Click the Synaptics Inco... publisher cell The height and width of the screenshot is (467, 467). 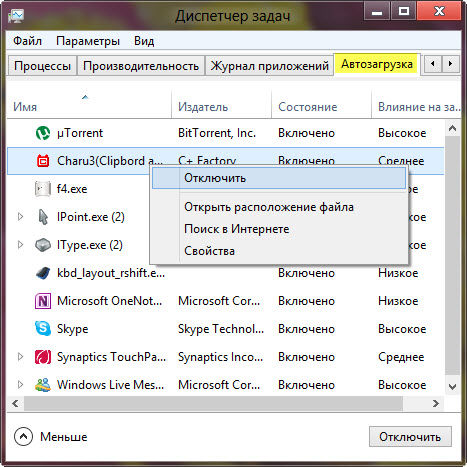pyautogui.click(x=221, y=357)
